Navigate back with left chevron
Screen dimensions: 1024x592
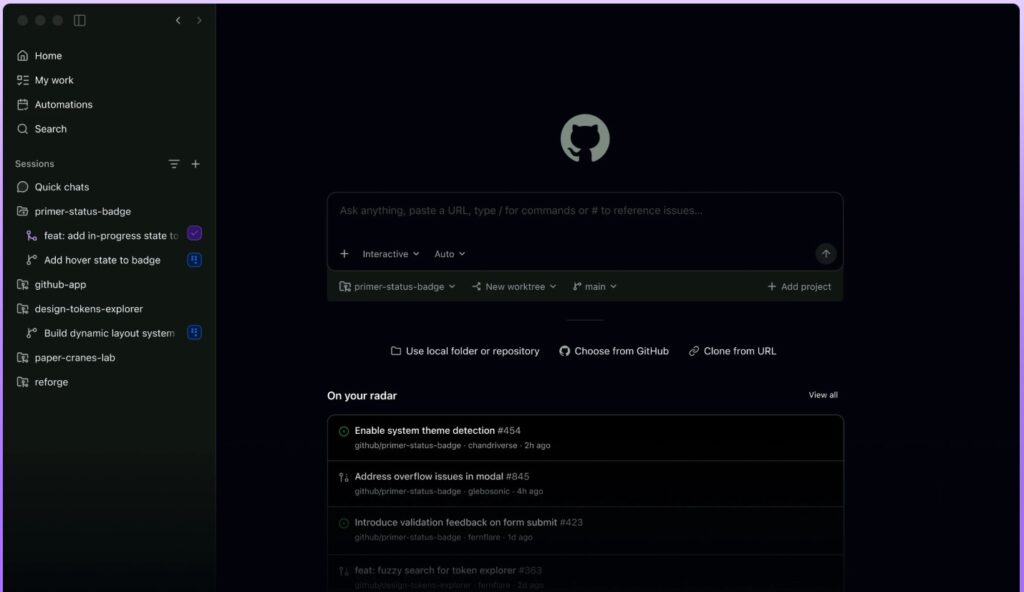[x=178, y=20]
